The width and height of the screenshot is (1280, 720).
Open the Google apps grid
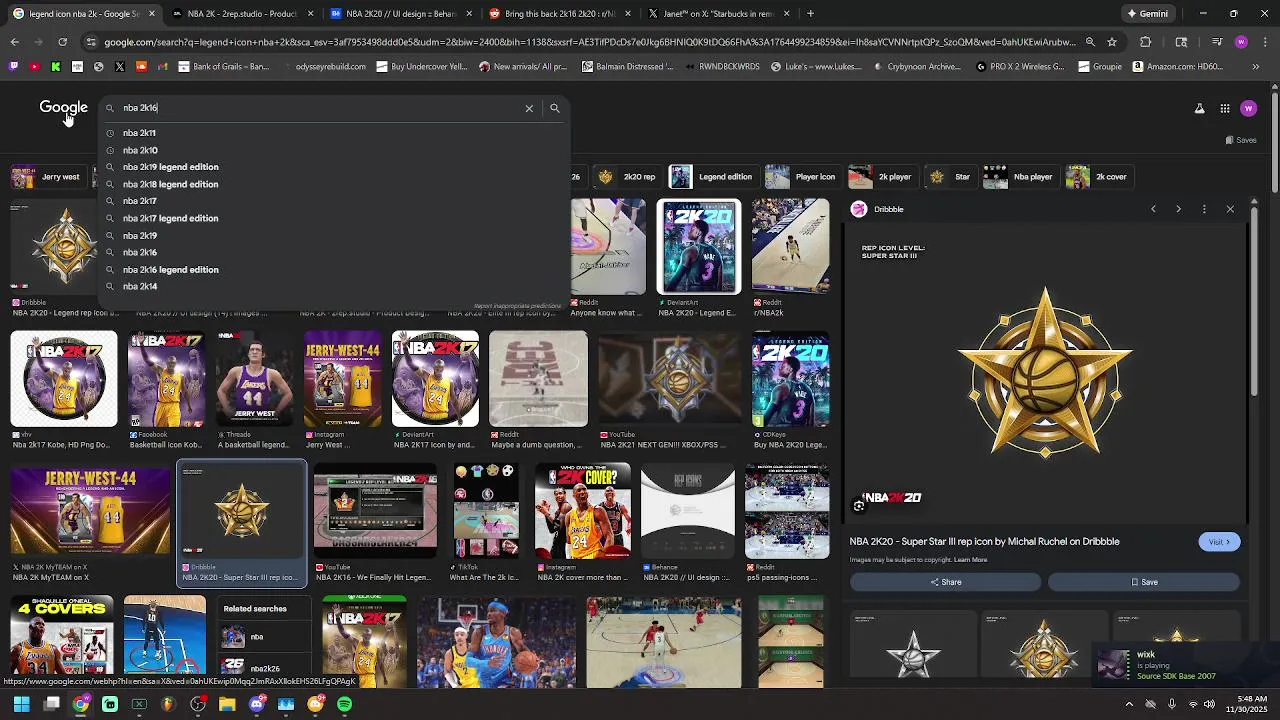coord(1224,108)
